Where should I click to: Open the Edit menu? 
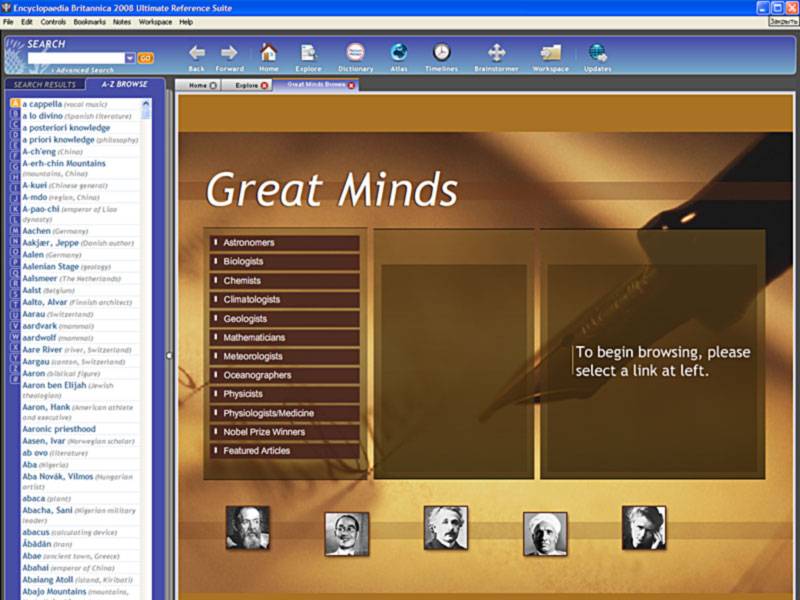pos(27,22)
